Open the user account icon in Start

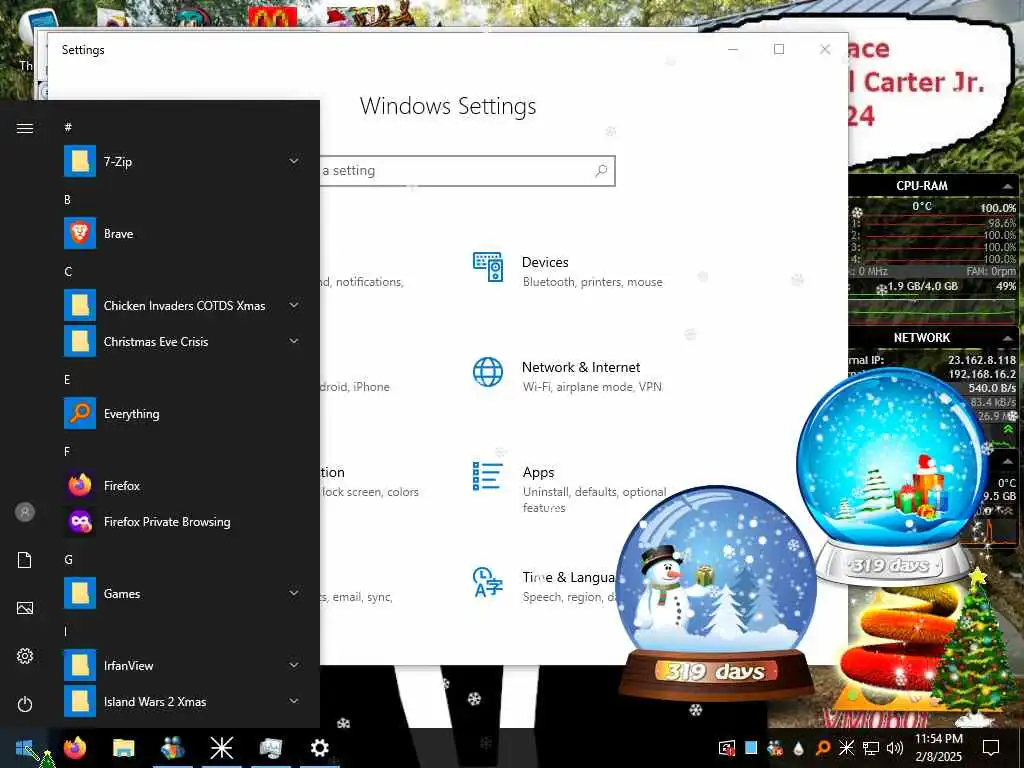click(25, 512)
